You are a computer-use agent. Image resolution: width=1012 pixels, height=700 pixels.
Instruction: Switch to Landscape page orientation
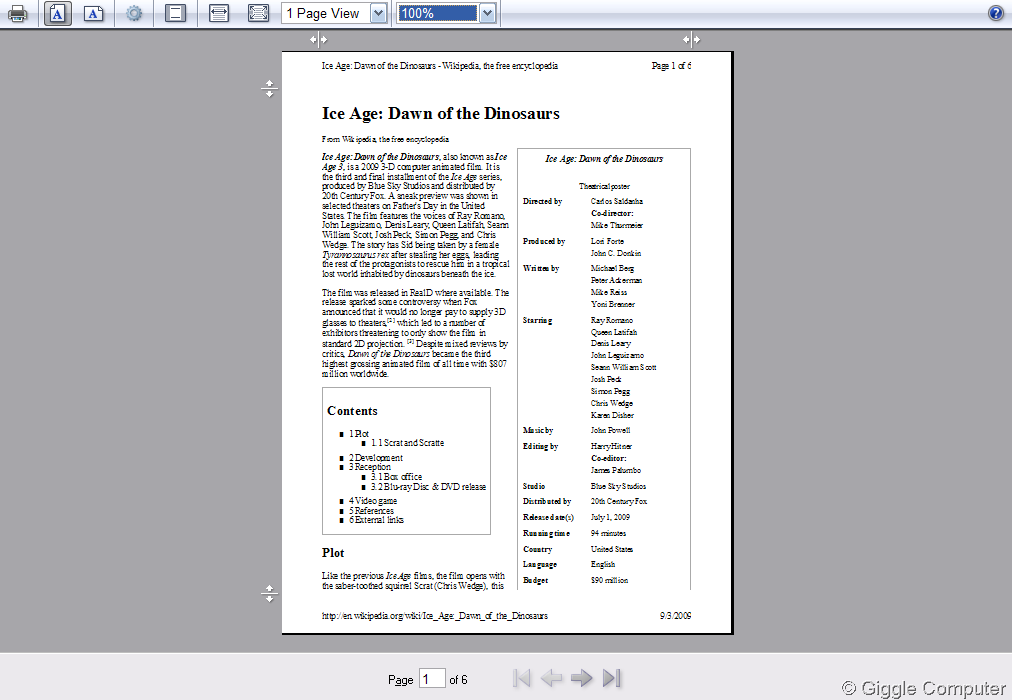pyautogui.click(x=94, y=13)
